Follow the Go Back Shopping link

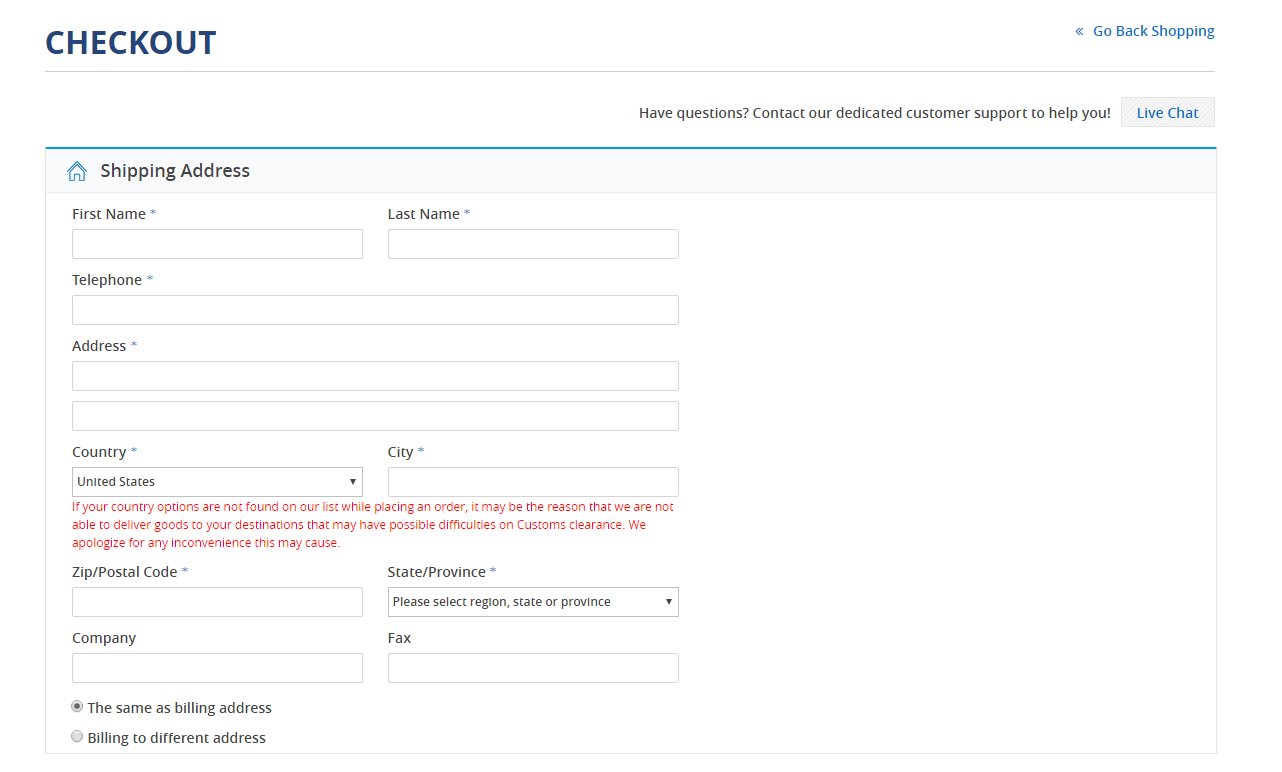click(1153, 31)
